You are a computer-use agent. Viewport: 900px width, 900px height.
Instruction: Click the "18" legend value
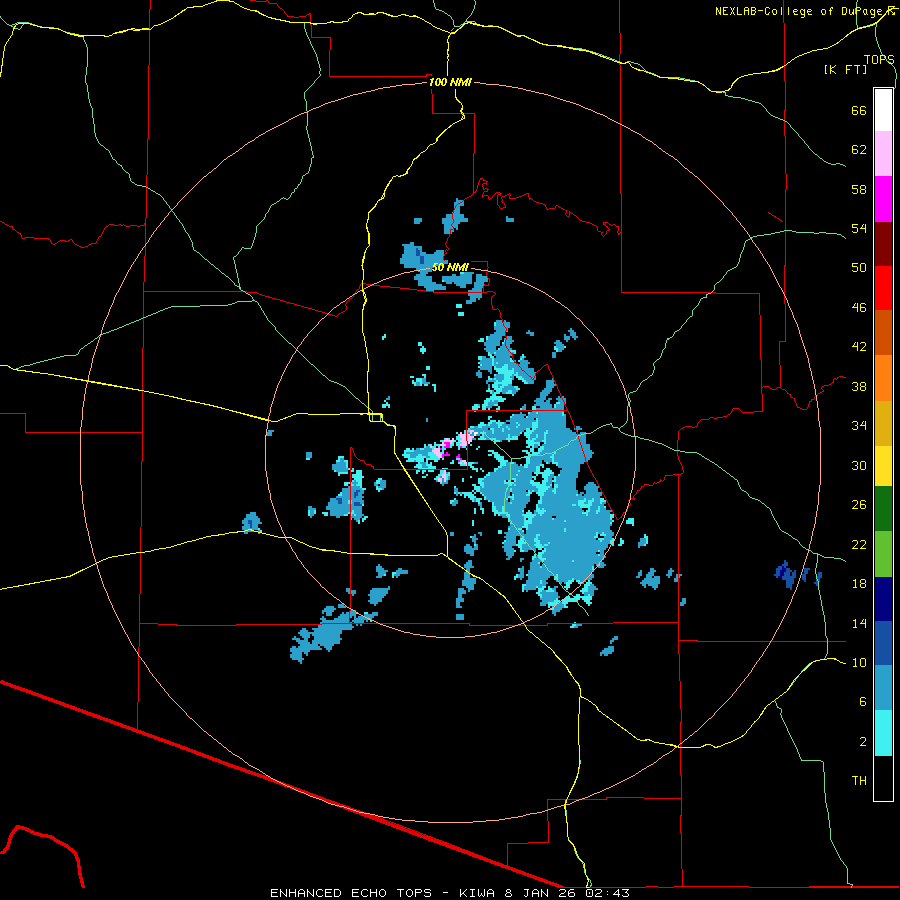(x=859, y=584)
